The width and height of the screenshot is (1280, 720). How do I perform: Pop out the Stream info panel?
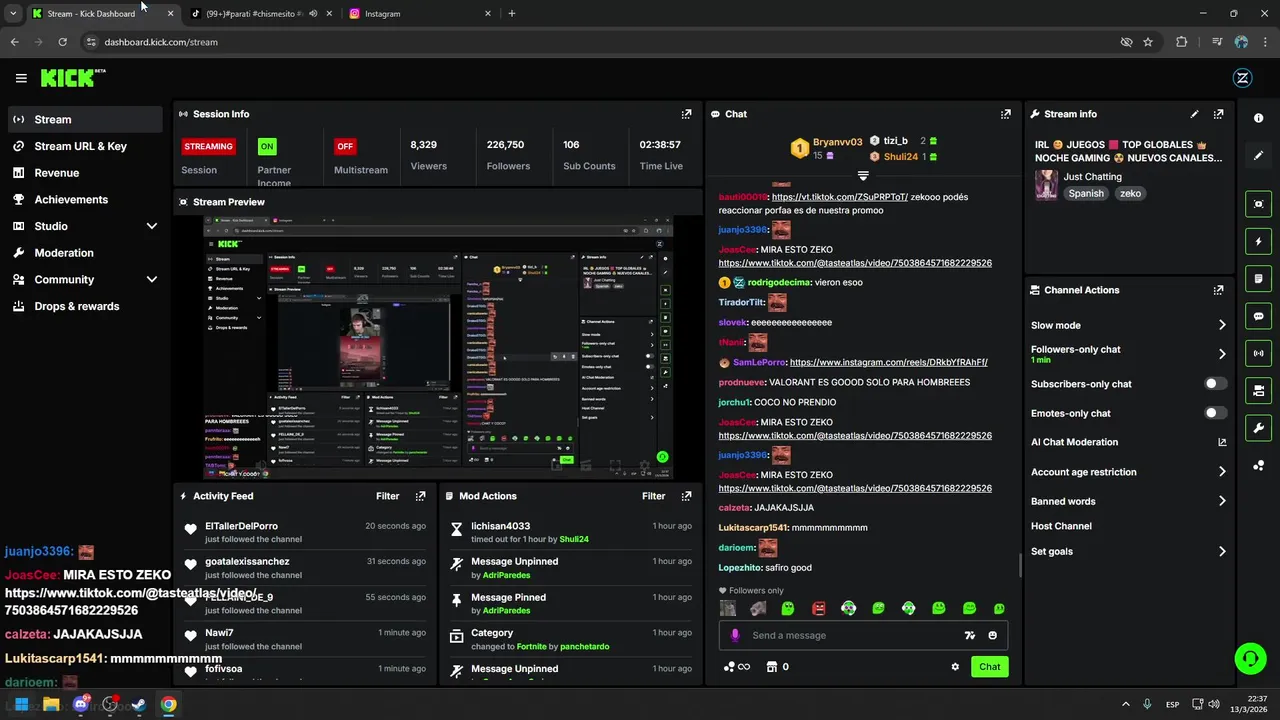pyautogui.click(x=1218, y=114)
